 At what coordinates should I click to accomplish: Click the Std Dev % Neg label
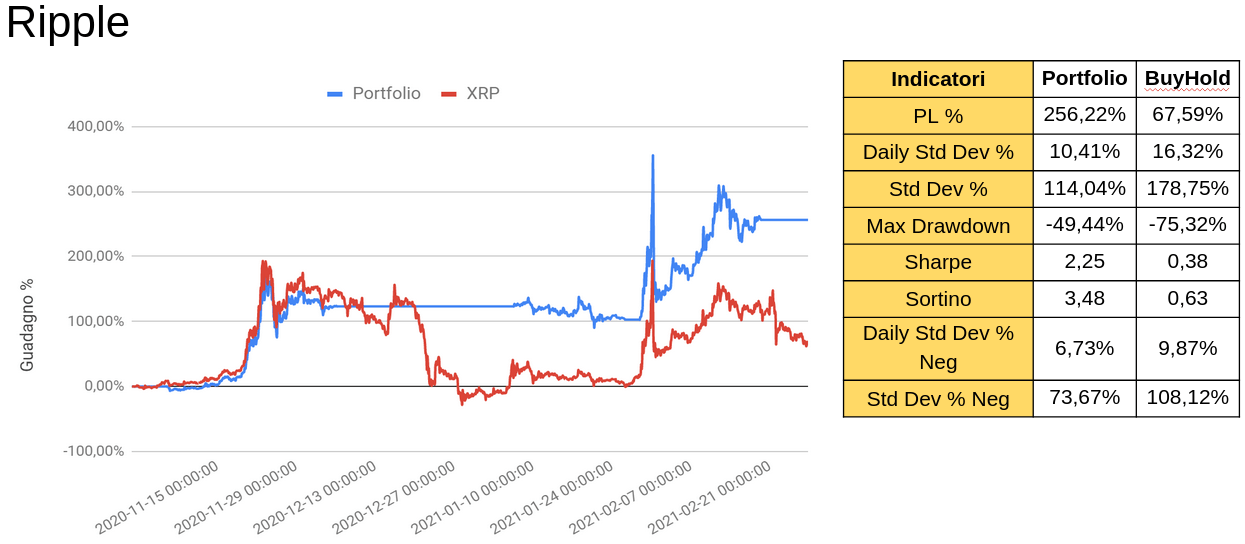pos(937,399)
